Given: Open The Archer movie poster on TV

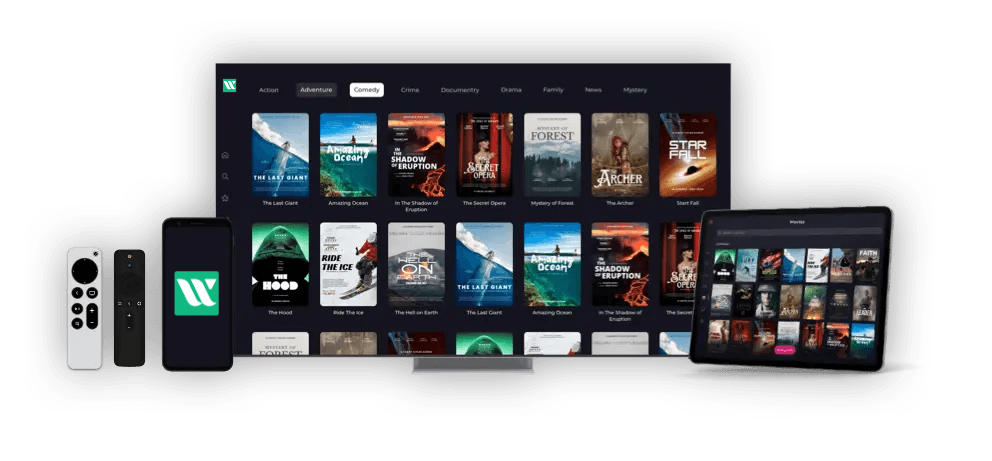Looking at the screenshot, I should (x=620, y=155).
